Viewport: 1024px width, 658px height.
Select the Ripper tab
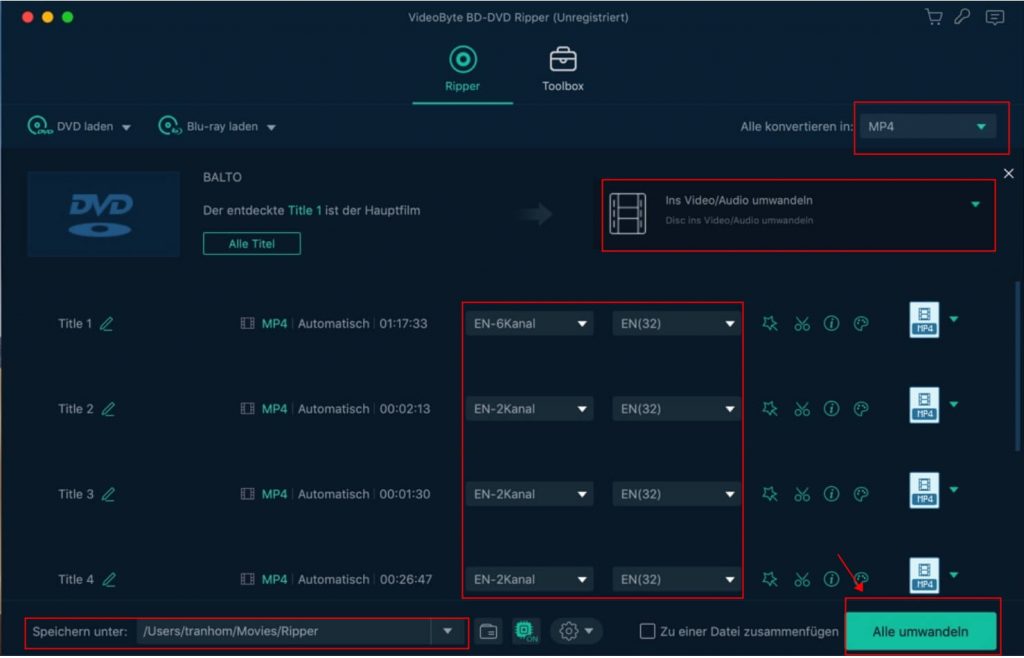pyautogui.click(x=462, y=68)
